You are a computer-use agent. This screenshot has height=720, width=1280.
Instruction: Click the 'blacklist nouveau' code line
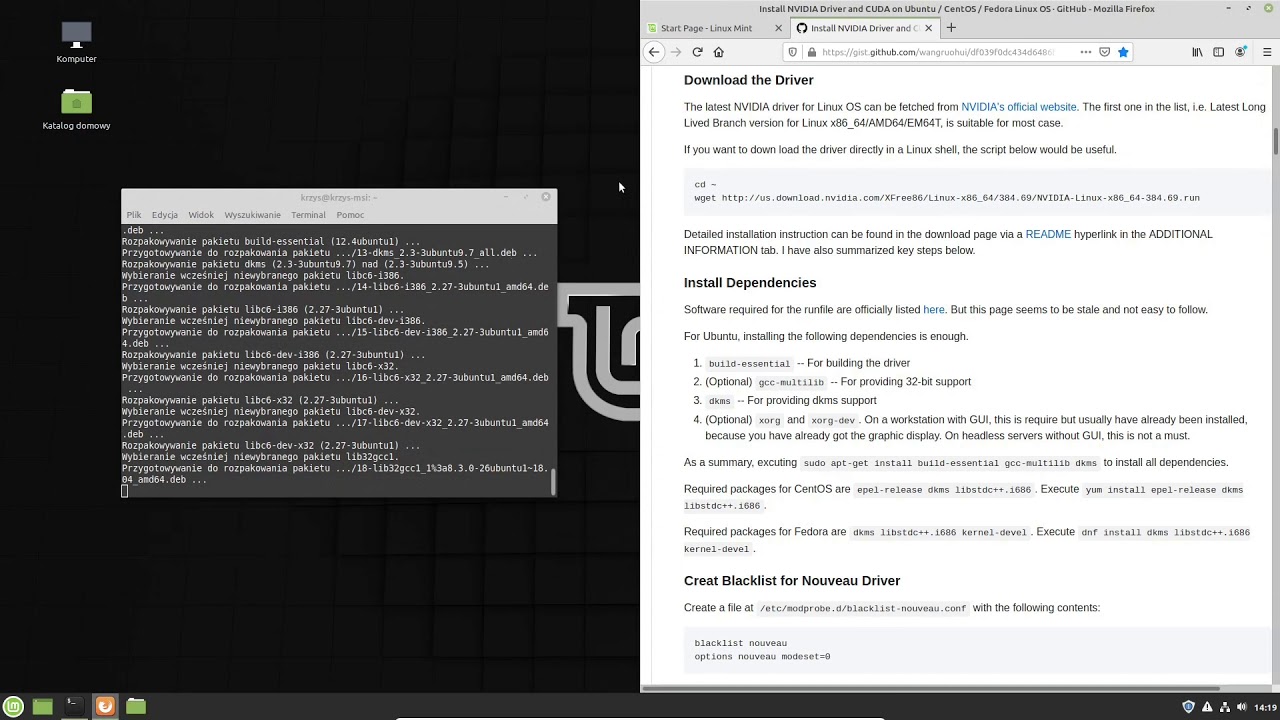740,643
